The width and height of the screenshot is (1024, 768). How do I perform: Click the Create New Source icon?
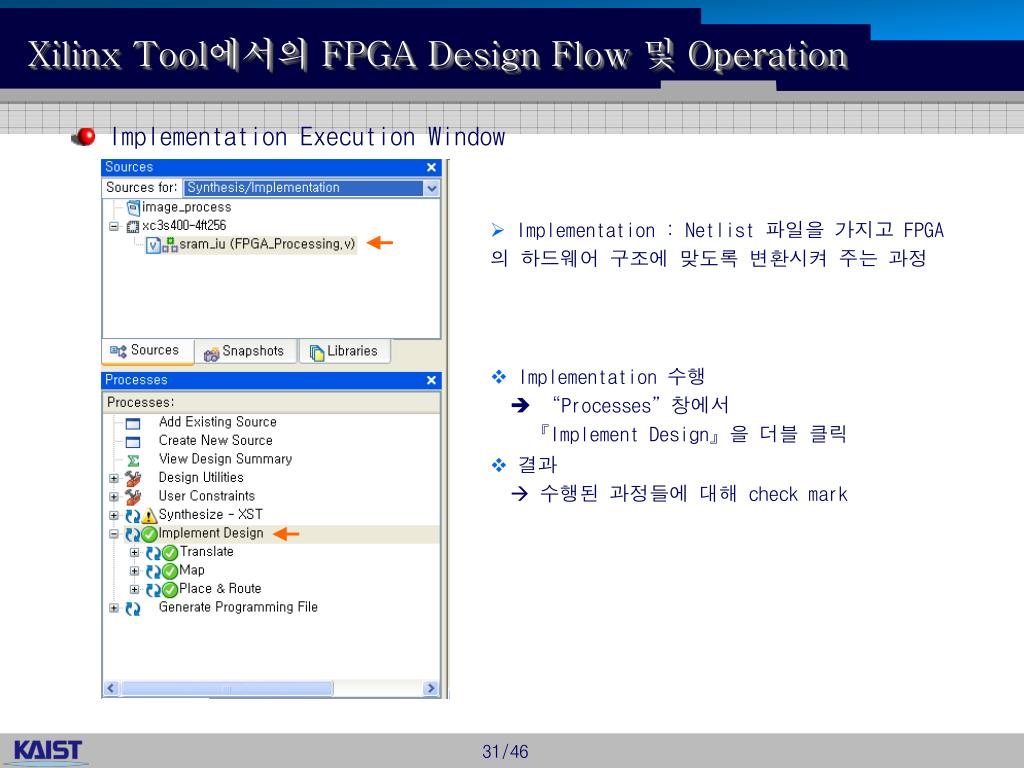pyautogui.click(x=133, y=442)
